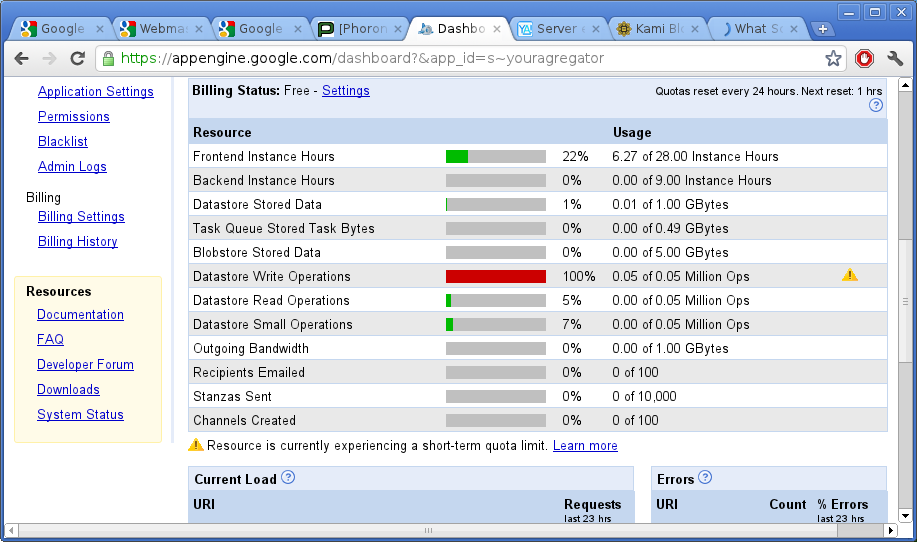
Task: Click 'Outgoing Bandwidth' row label
Action: pos(251,348)
